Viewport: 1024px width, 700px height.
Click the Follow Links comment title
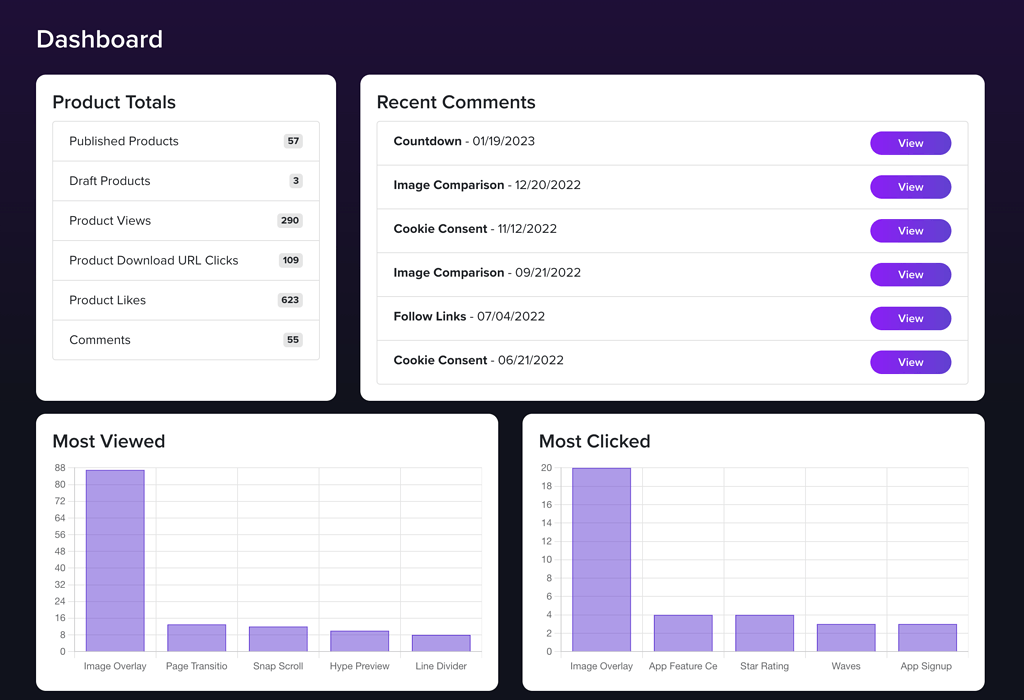(430, 317)
